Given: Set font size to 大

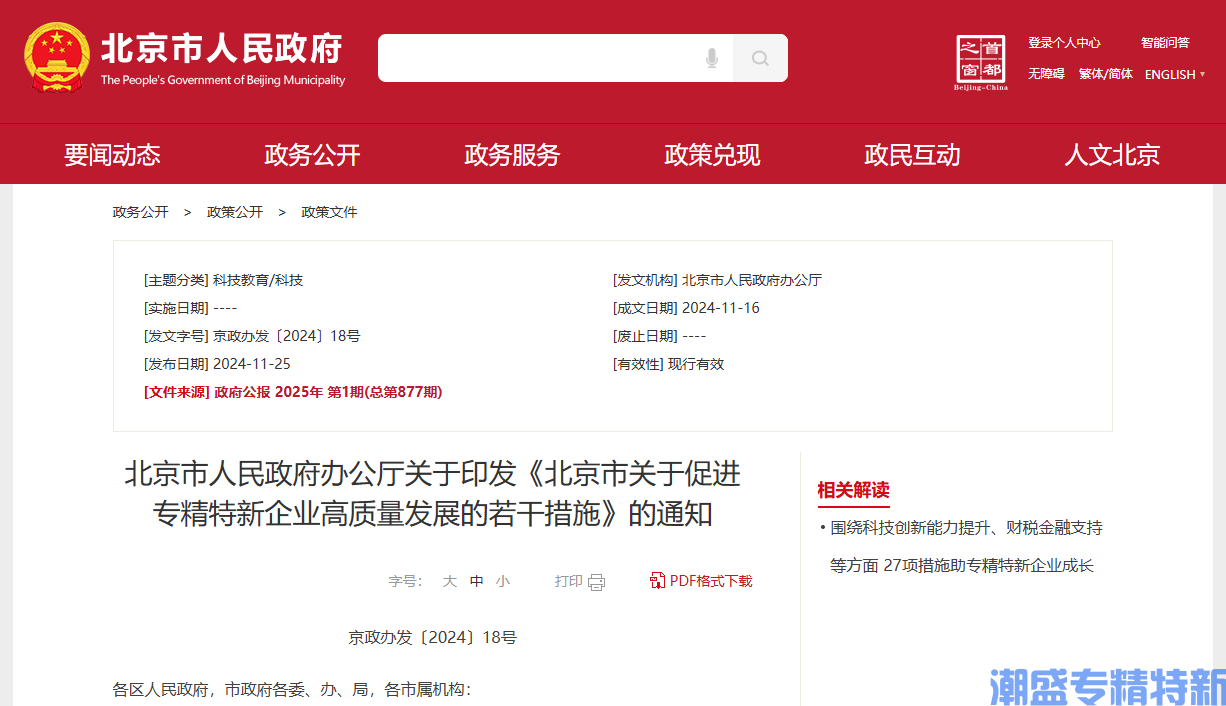Looking at the screenshot, I should click(450, 581).
